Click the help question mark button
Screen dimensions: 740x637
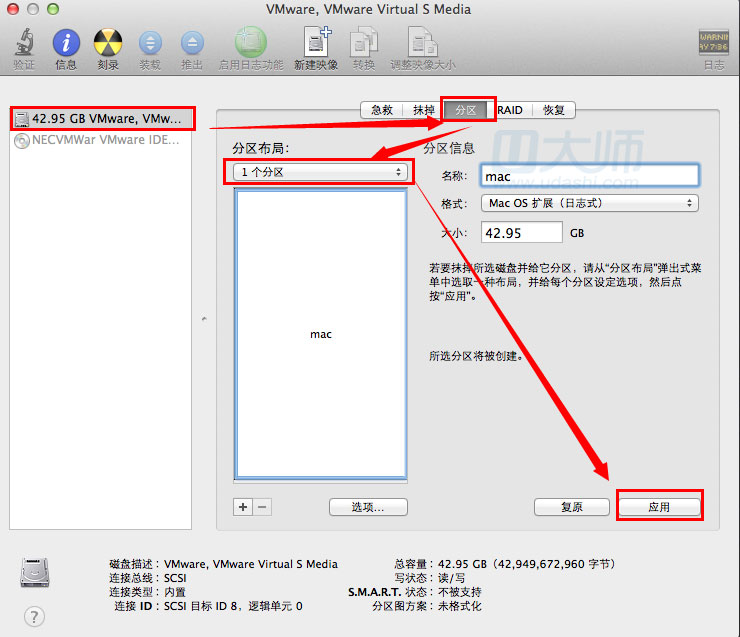coord(34,616)
